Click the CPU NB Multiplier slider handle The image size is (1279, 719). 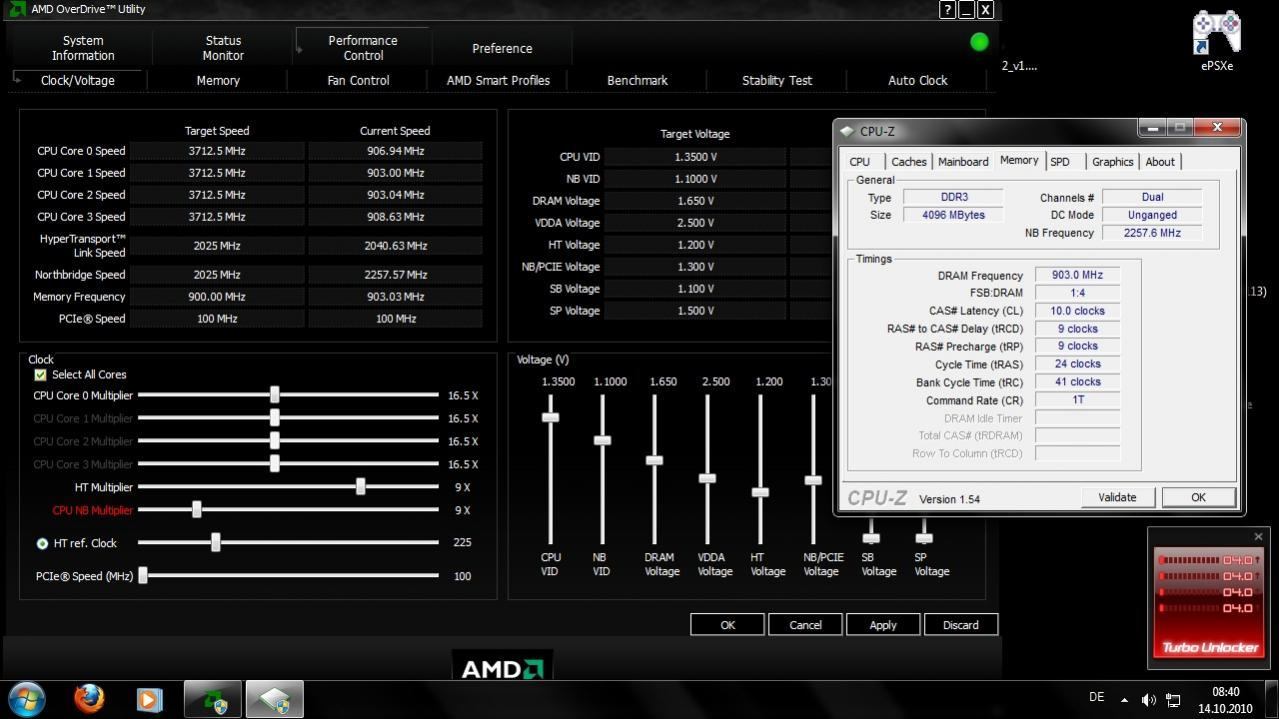pos(196,510)
